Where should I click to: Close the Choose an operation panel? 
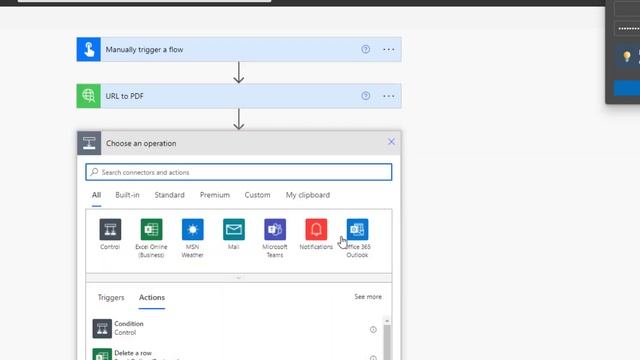(x=391, y=142)
